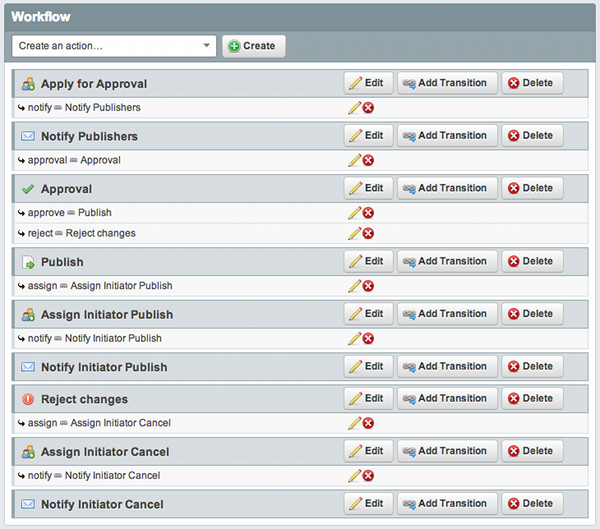Click pencil icon for notify Notify Publishers transition
Viewport: 600px width, 529px height.
pos(354,107)
